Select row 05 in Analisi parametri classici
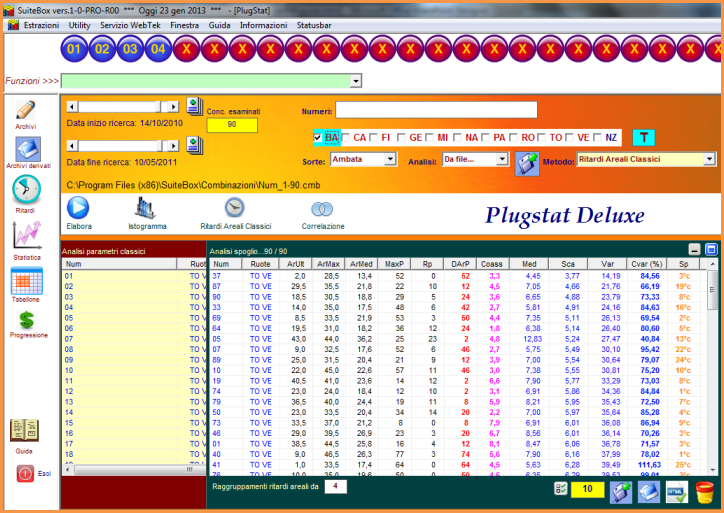Viewport: 724px width, 513px height. [x=134, y=318]
